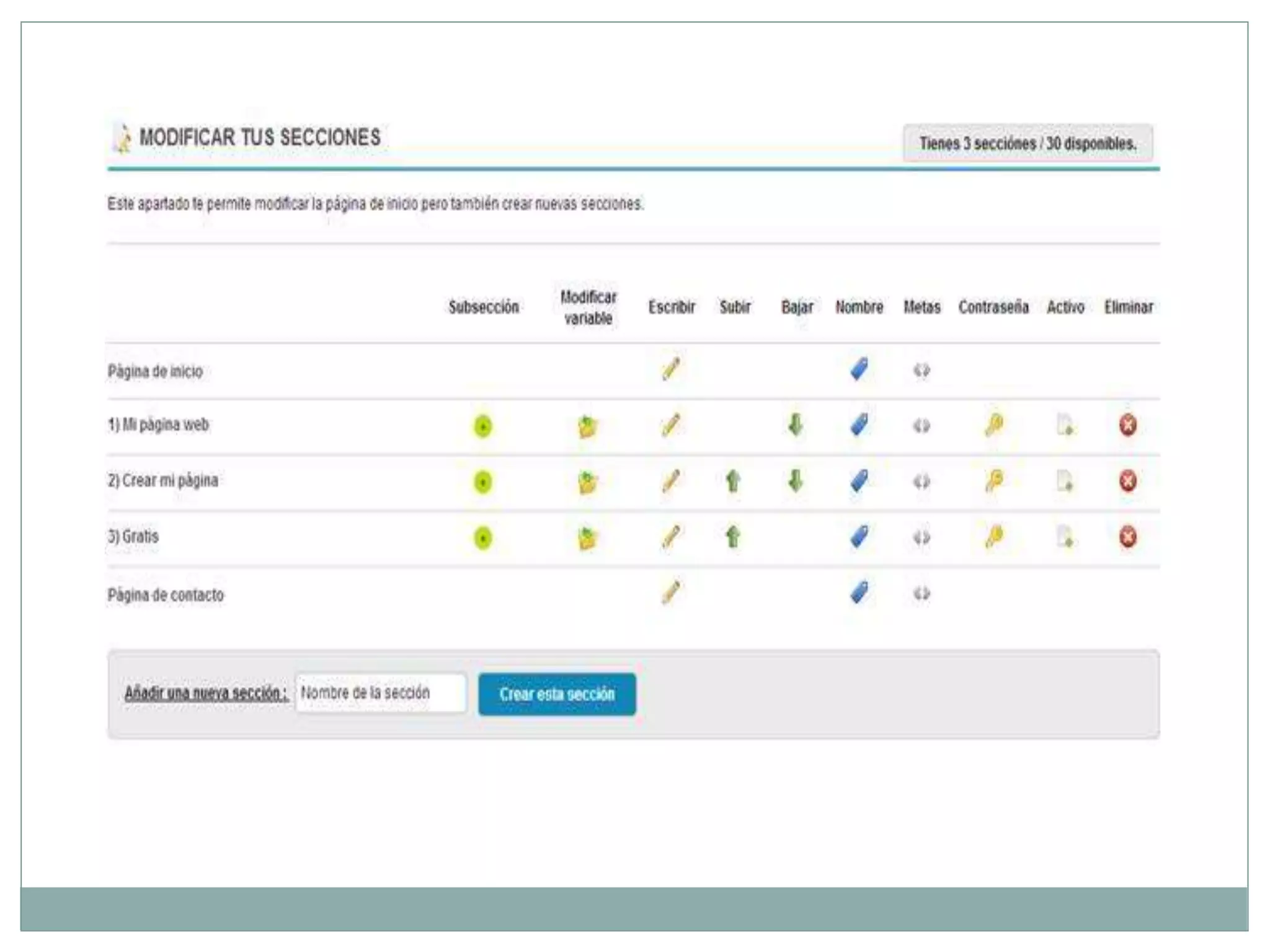Open Modificar variable for Crear mi página
This screenshot has height=952, width=1270.
[x=587, y=482]
